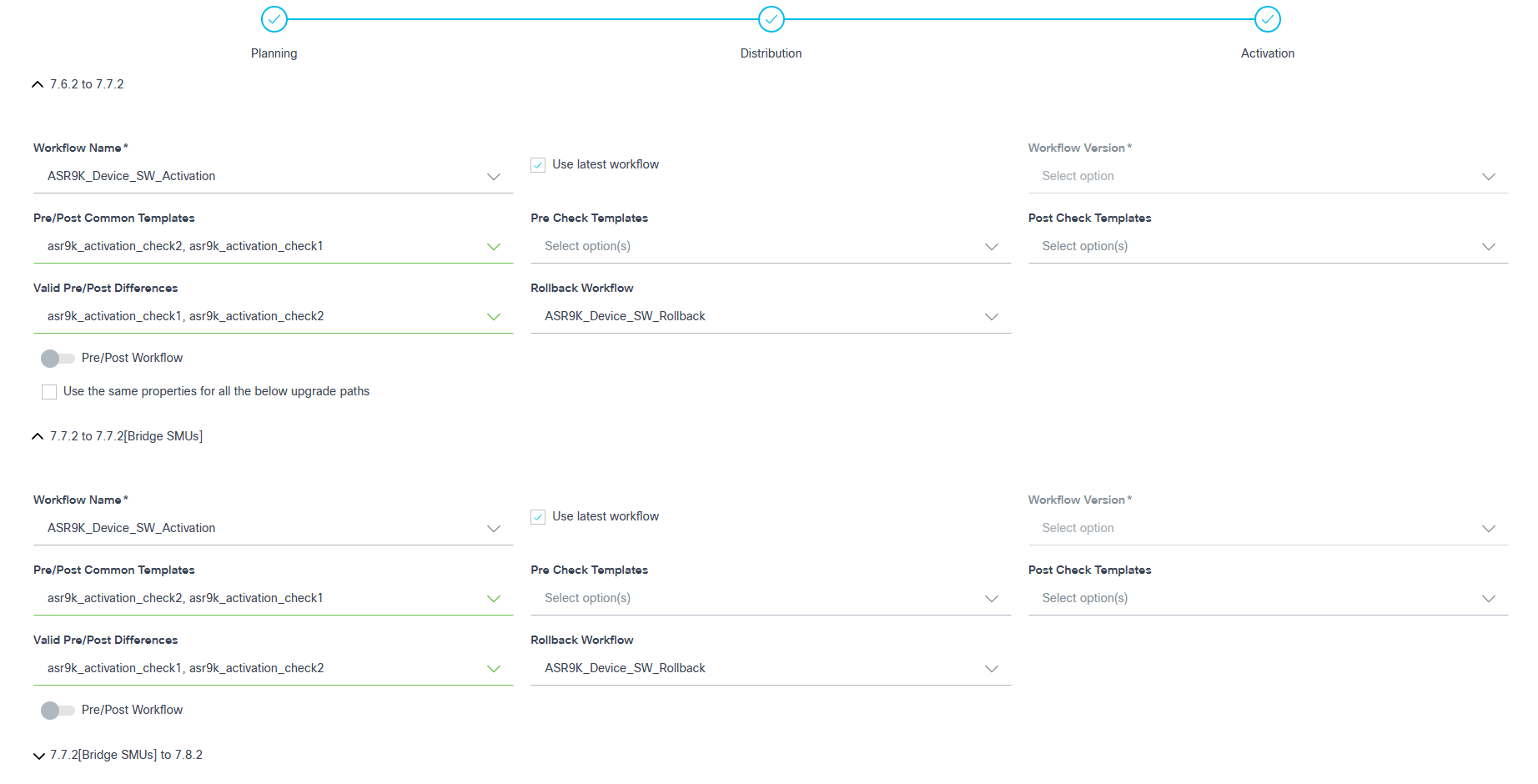
Task: Click the Planning step checkmark icon
Action: click(274, 19)
